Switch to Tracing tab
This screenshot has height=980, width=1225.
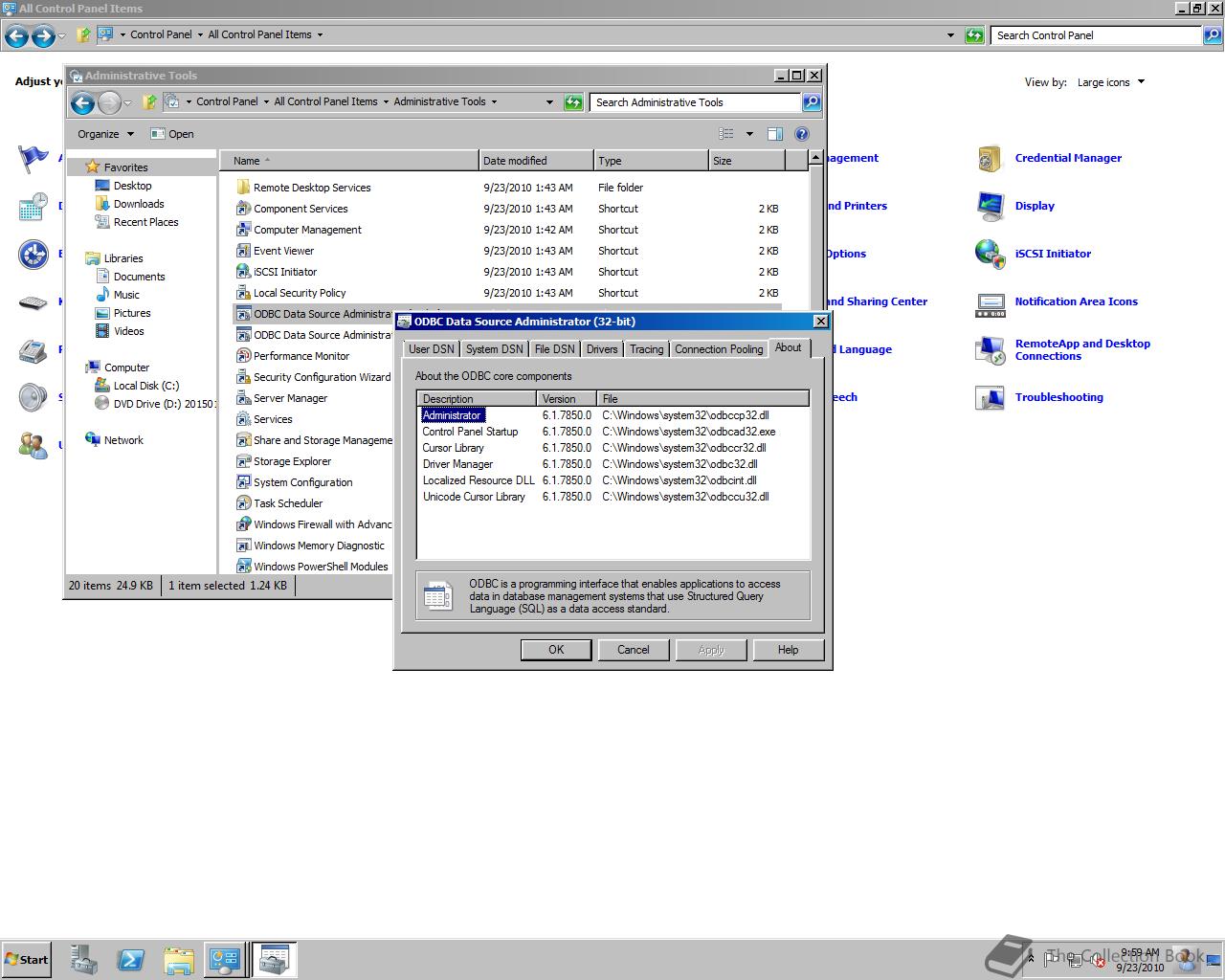click(646, 349)
